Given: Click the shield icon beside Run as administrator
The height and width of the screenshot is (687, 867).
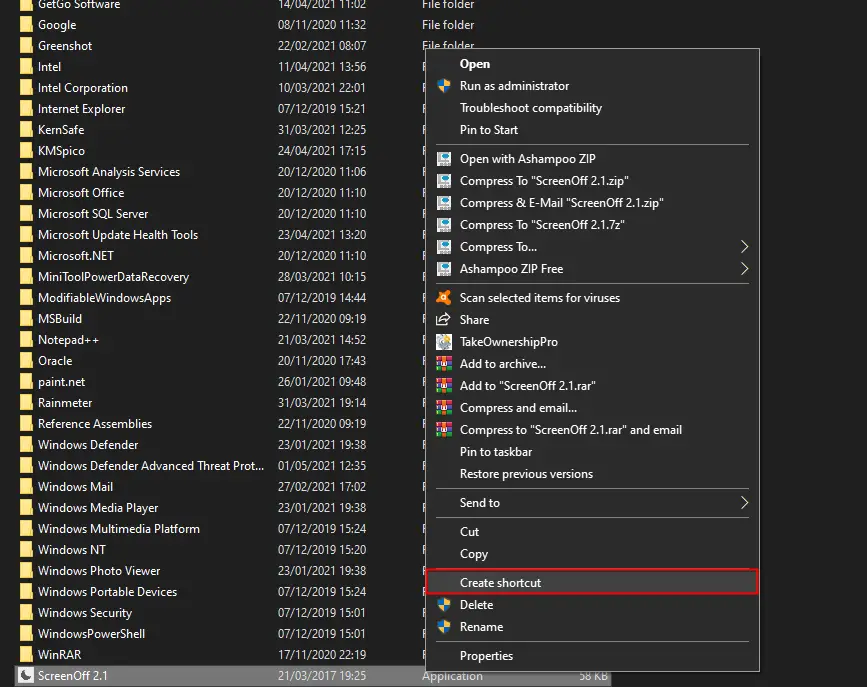Looking at the screenshot, I should (x=444, y=86).
